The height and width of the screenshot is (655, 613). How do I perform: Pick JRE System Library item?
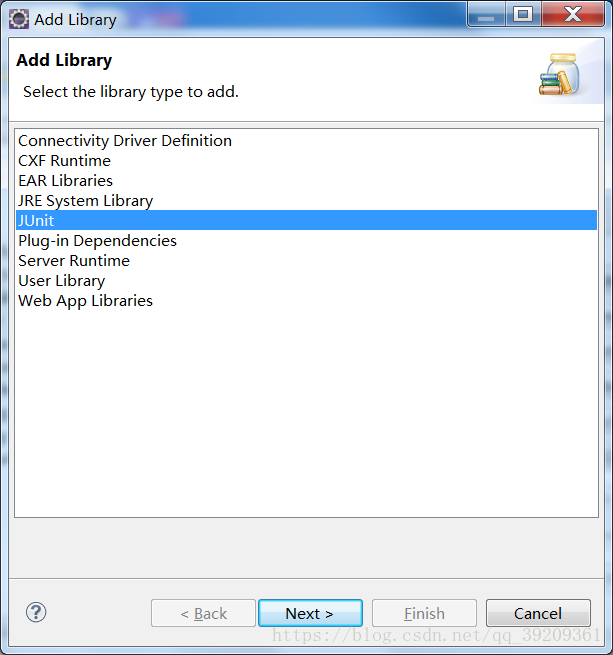306,201
